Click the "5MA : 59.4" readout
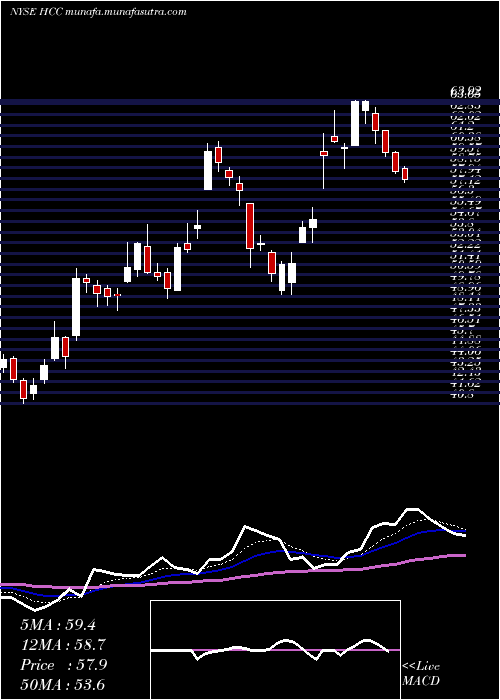The image size is (500, 700). point(58,625)
